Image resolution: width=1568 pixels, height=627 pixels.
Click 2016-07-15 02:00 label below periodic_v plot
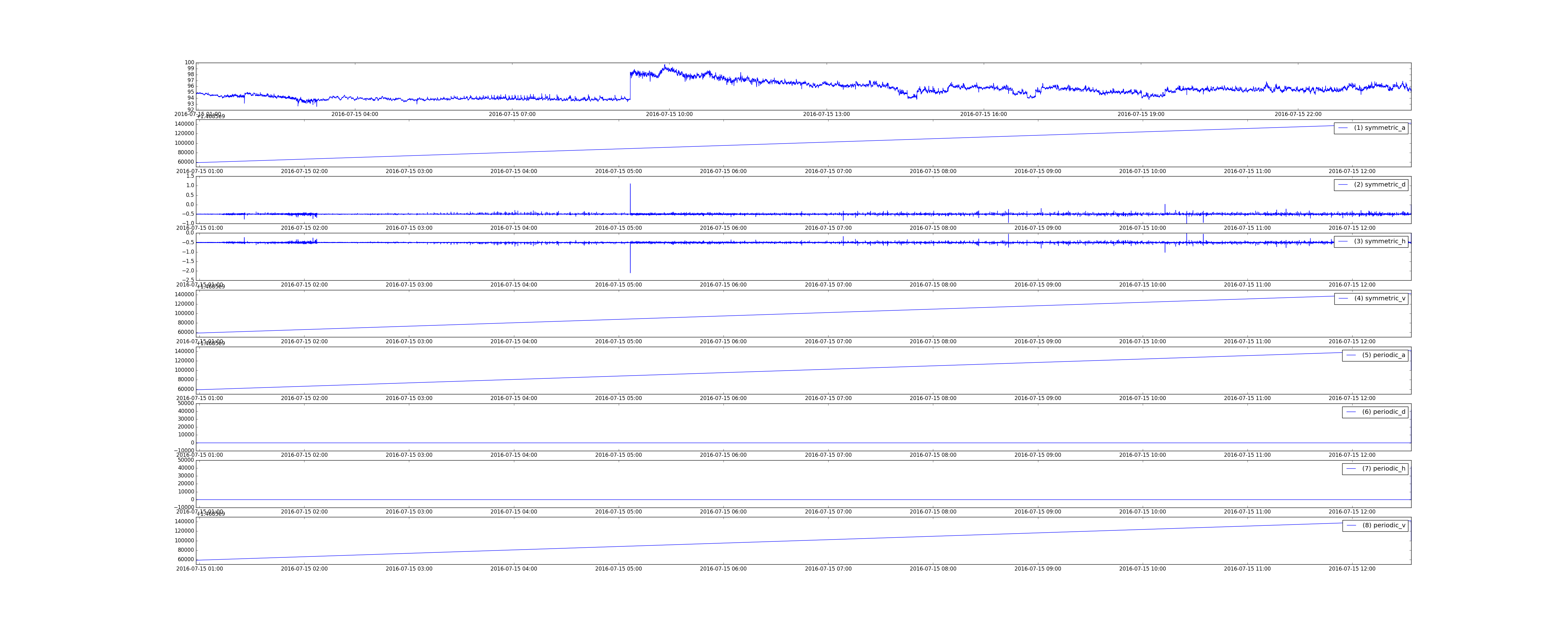[x=304, y=569]
